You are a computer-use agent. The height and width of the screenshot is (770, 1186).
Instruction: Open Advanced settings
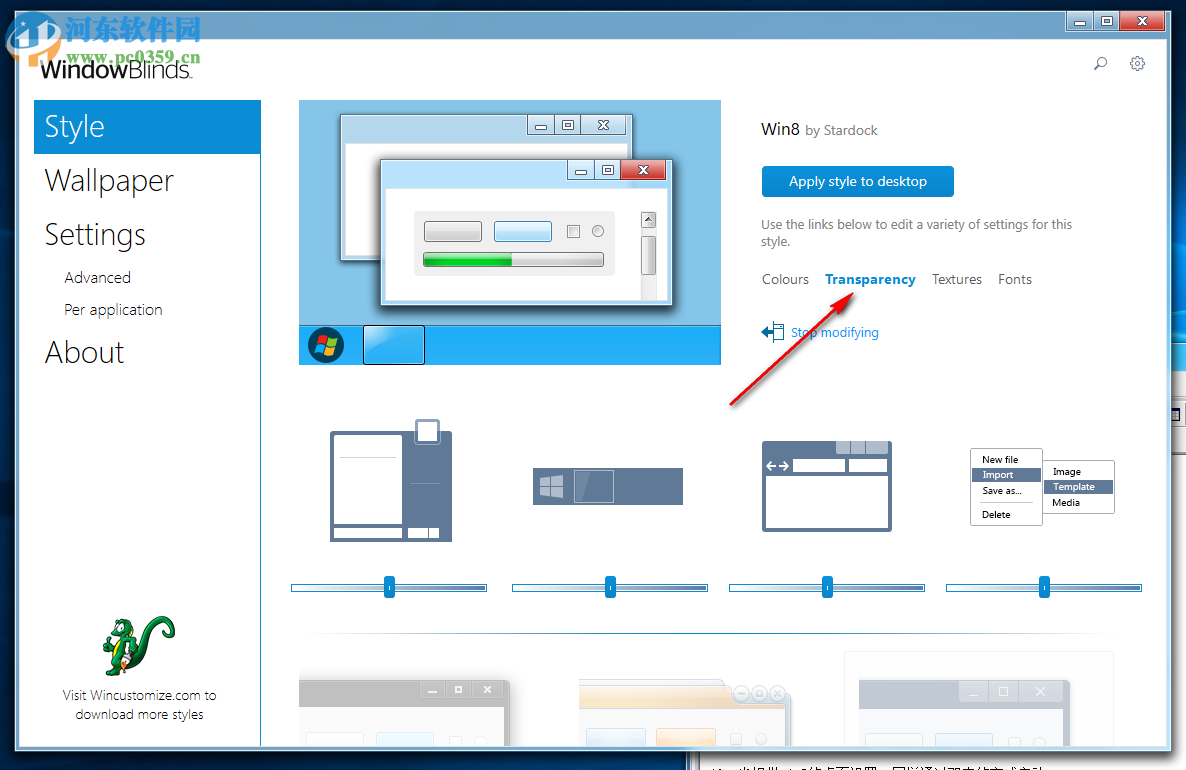(97, 277)
